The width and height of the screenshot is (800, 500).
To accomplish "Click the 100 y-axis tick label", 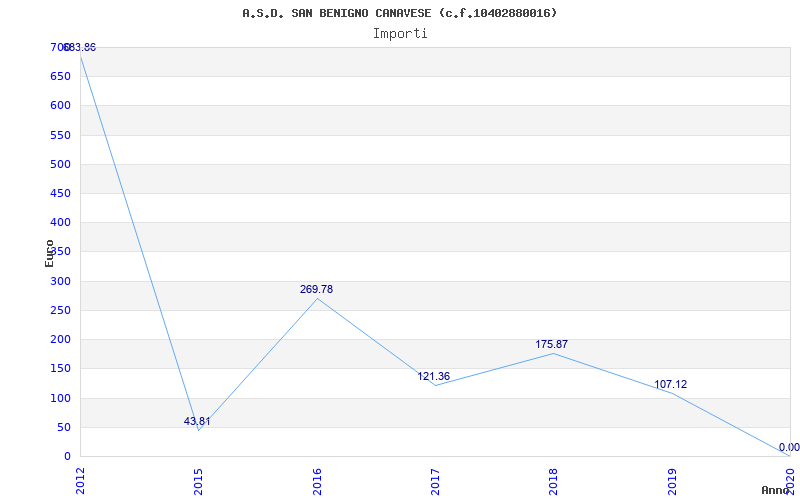I will click(x=60, y=398).
